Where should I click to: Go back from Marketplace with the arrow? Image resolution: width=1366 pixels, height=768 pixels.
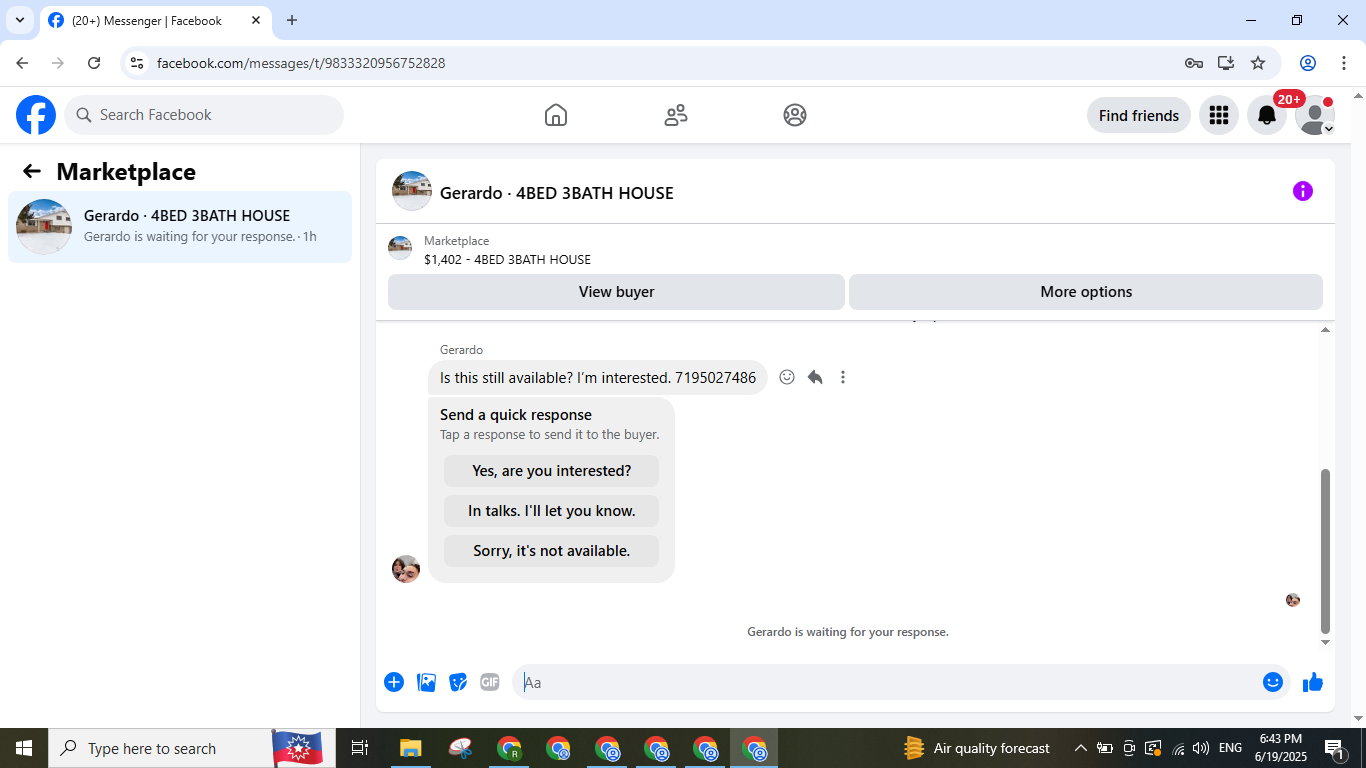[32, 171]
